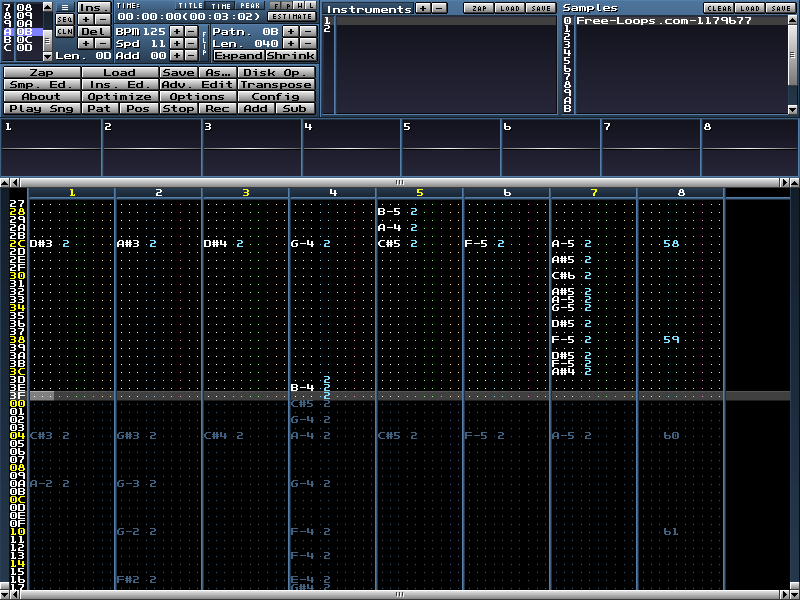
Task: Toggle the P prospective button
Action: click(x=287, y=6)
